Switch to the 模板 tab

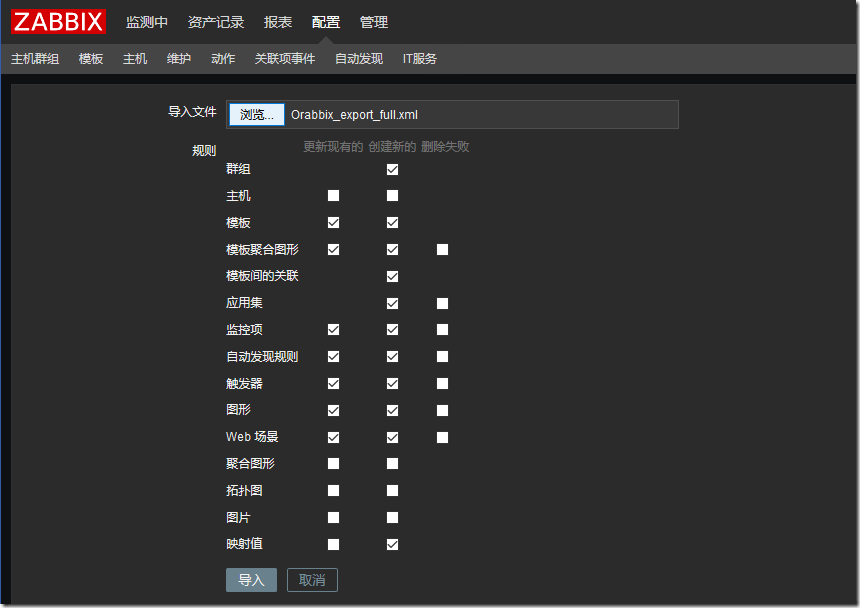tap(90, 58)
